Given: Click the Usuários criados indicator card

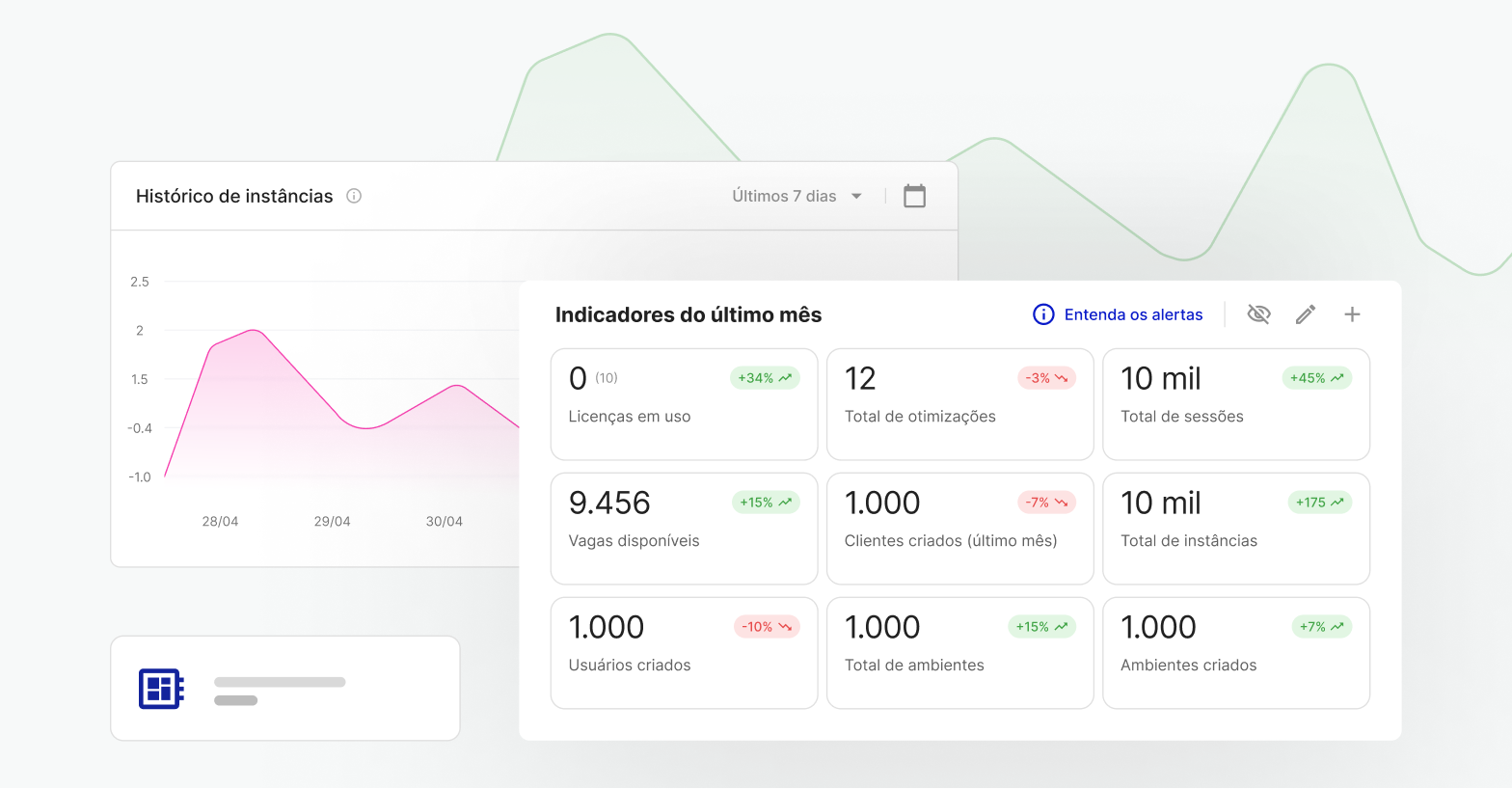Looking at the screenshot, I should (x=684, y=653).
